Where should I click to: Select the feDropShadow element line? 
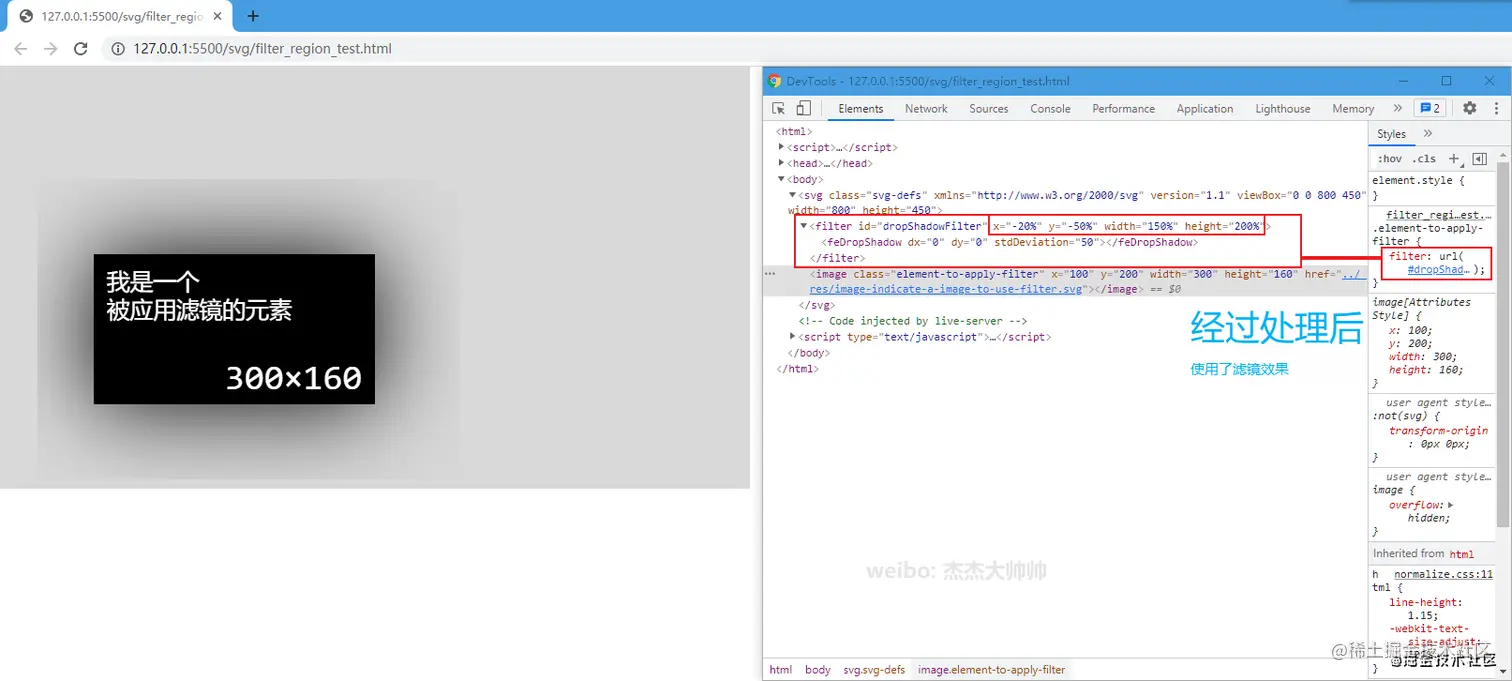[1009, 242]
